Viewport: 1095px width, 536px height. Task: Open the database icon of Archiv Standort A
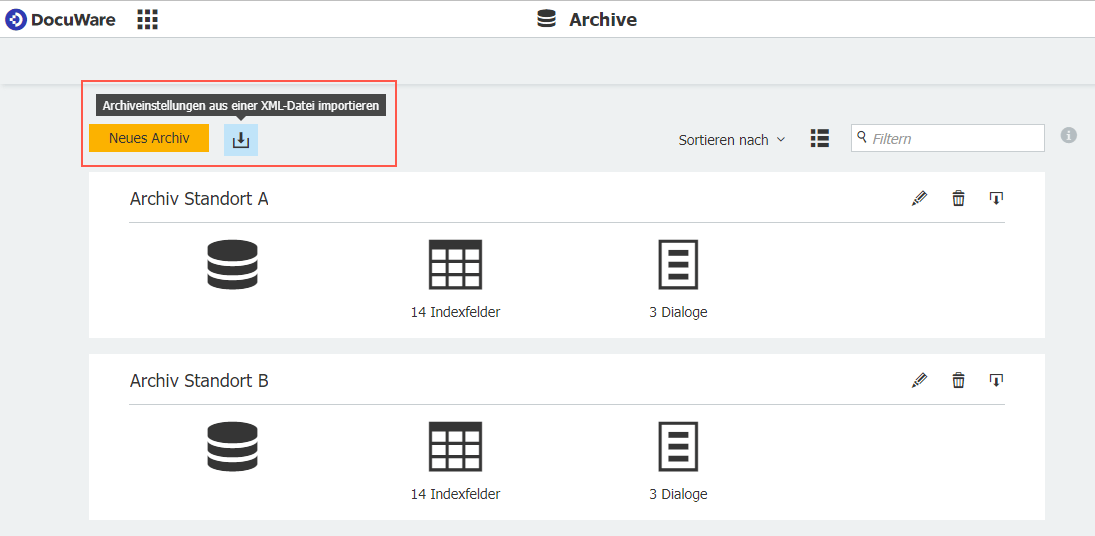[232, 265]
